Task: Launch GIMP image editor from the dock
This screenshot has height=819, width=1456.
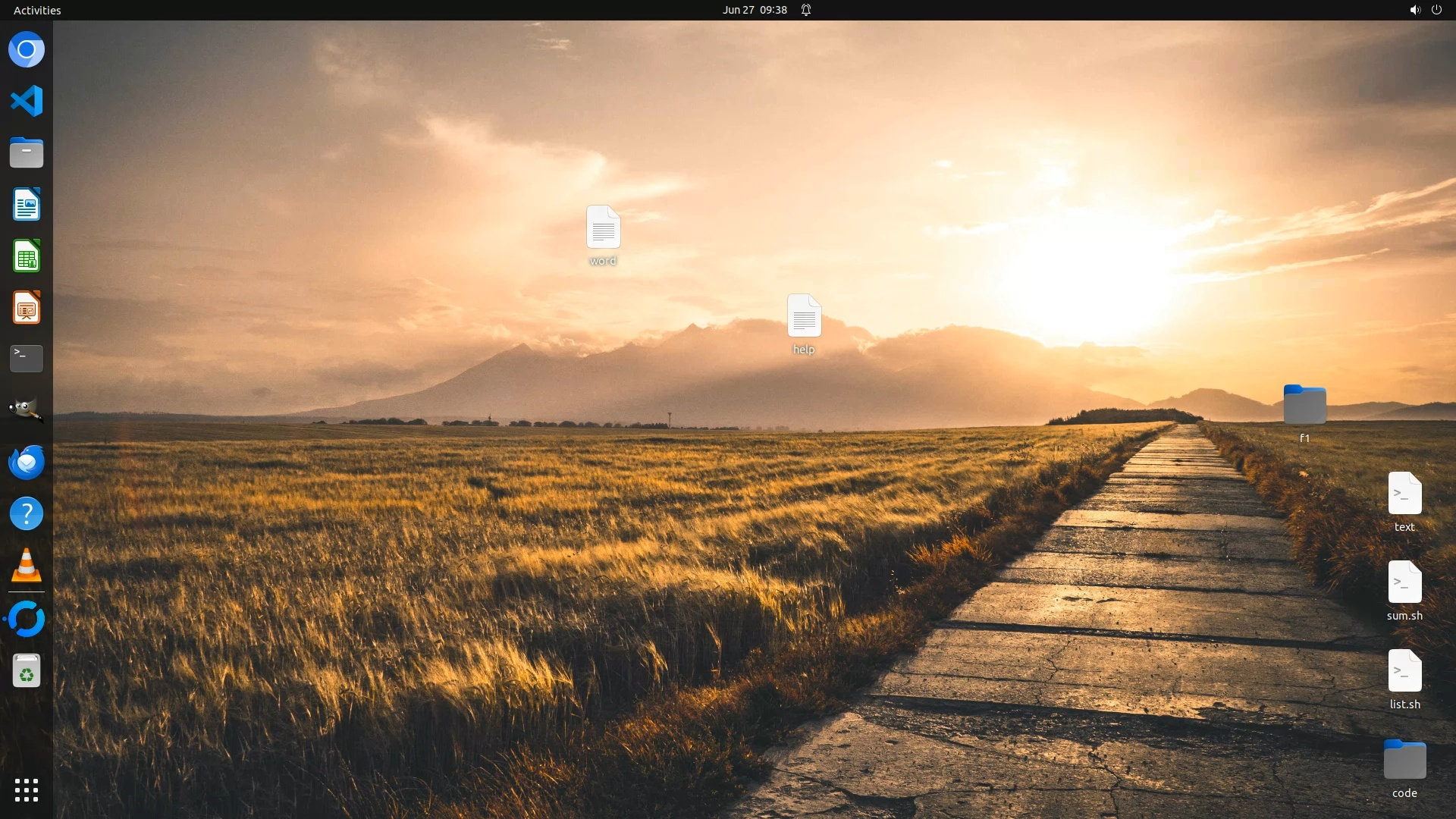Action: coord(27,410)
